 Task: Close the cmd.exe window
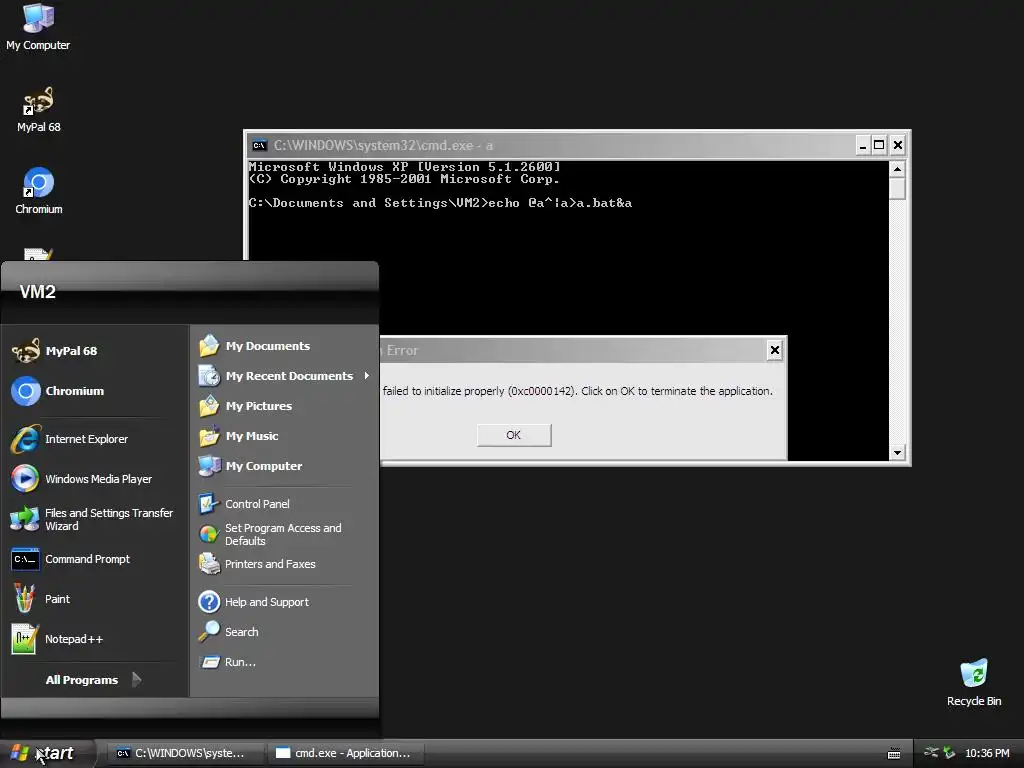tap(898, 145)
